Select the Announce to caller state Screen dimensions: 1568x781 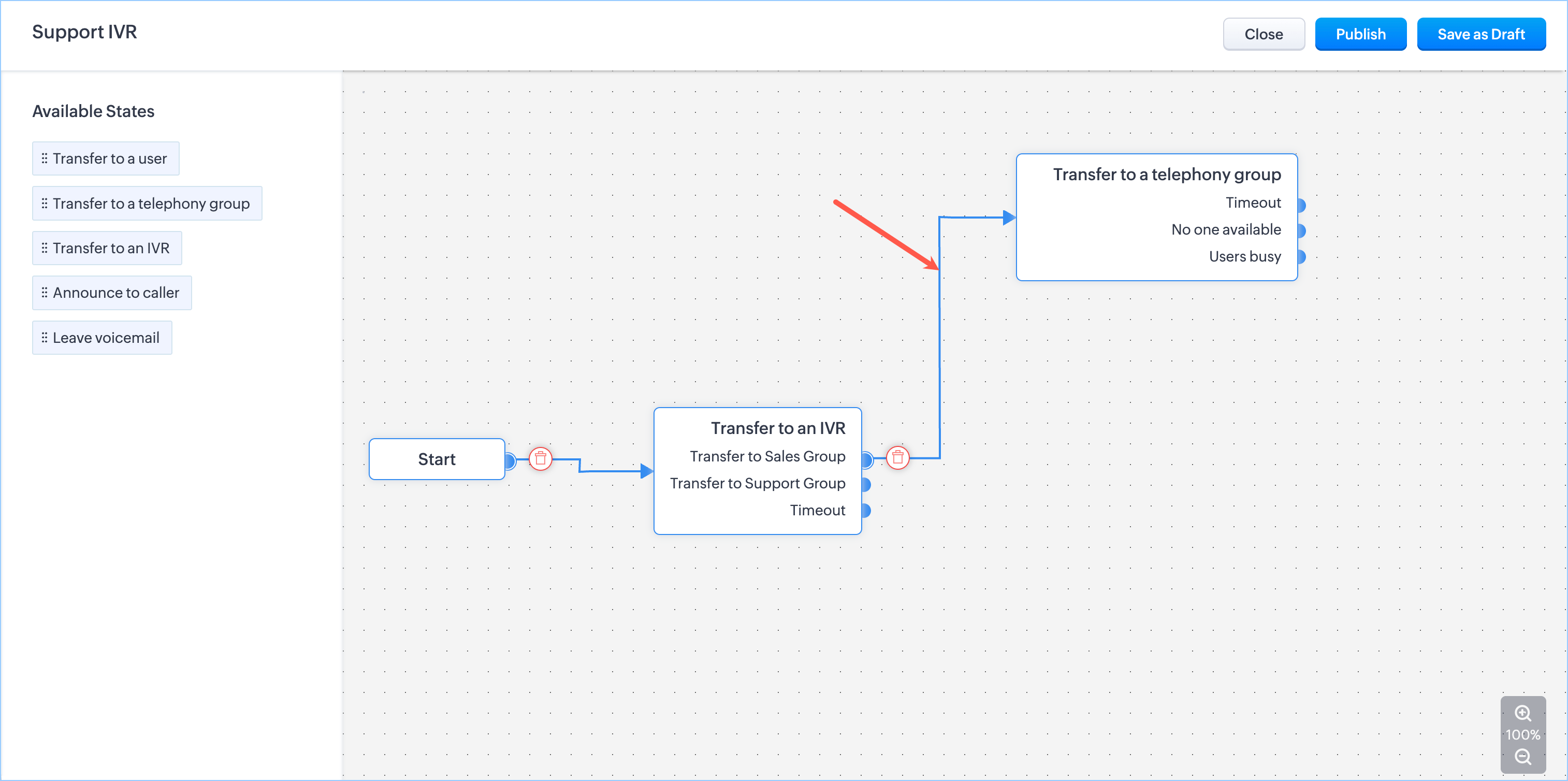111,293
